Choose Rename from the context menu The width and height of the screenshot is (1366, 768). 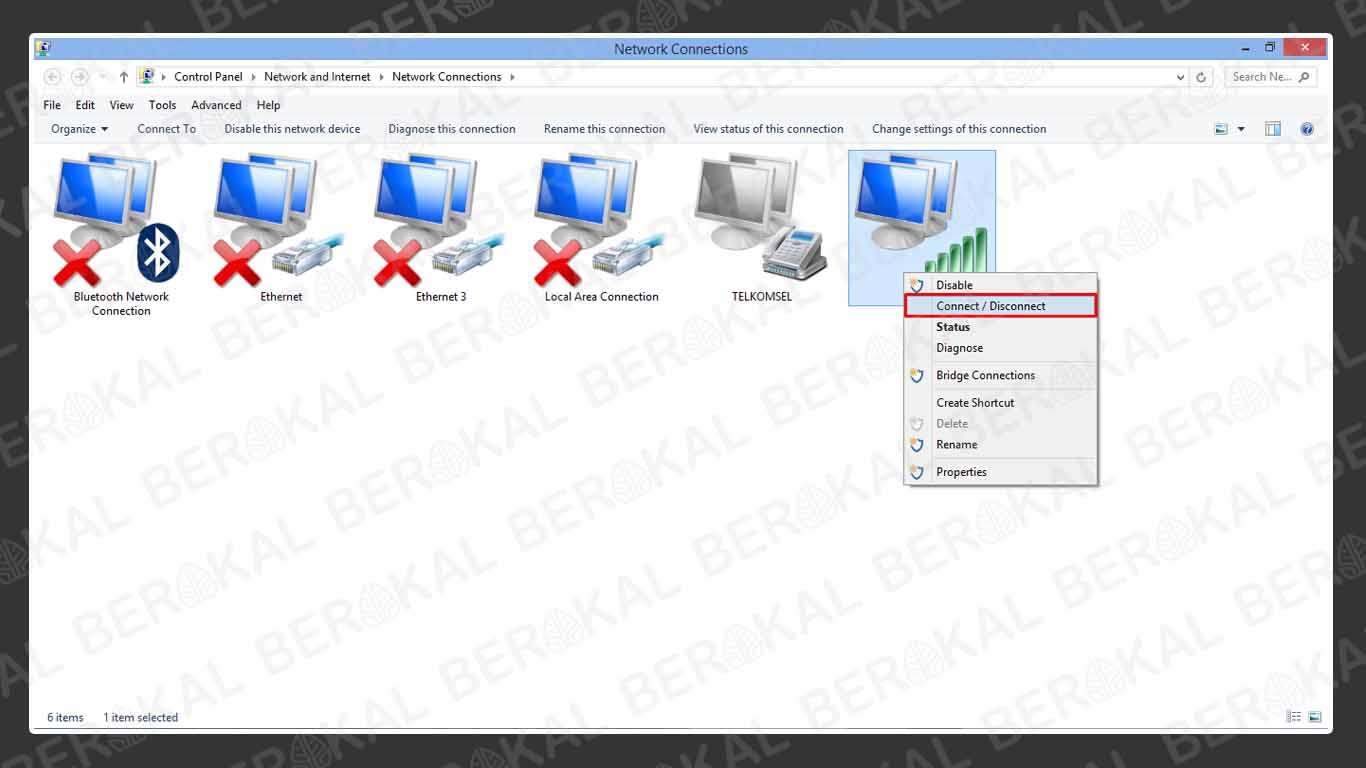pos(1000,444)
